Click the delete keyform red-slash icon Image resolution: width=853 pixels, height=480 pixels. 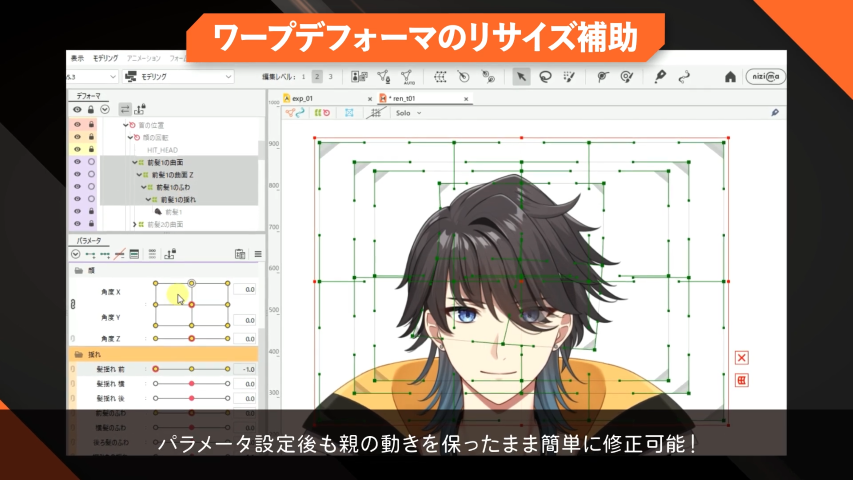coord(119,254)
